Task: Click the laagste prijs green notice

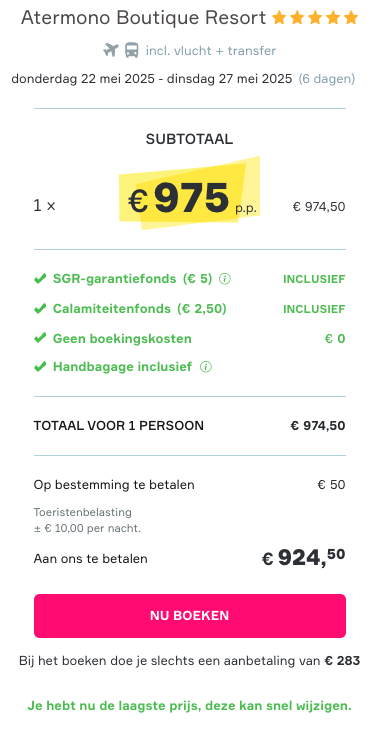Action: (x=190, y=706)
